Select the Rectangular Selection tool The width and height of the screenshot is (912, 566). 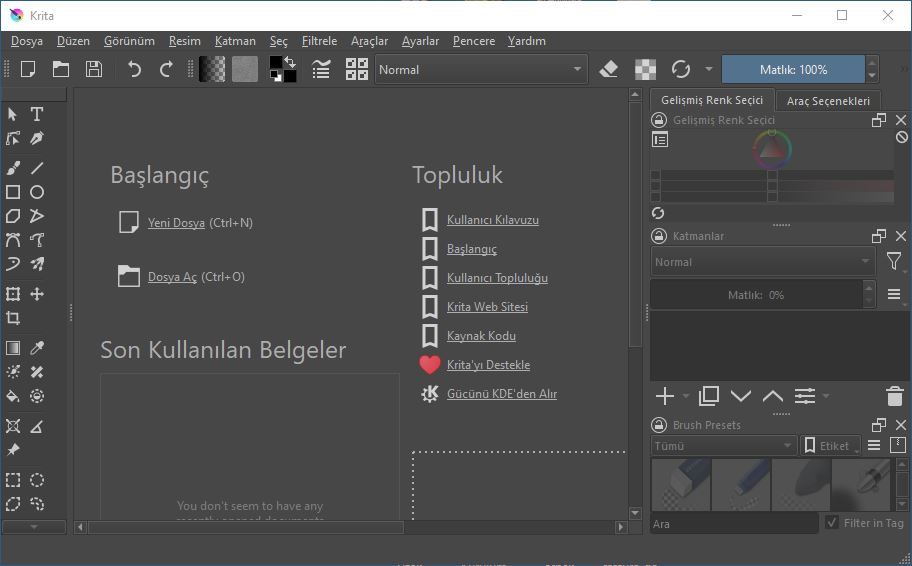pos(12,480)
